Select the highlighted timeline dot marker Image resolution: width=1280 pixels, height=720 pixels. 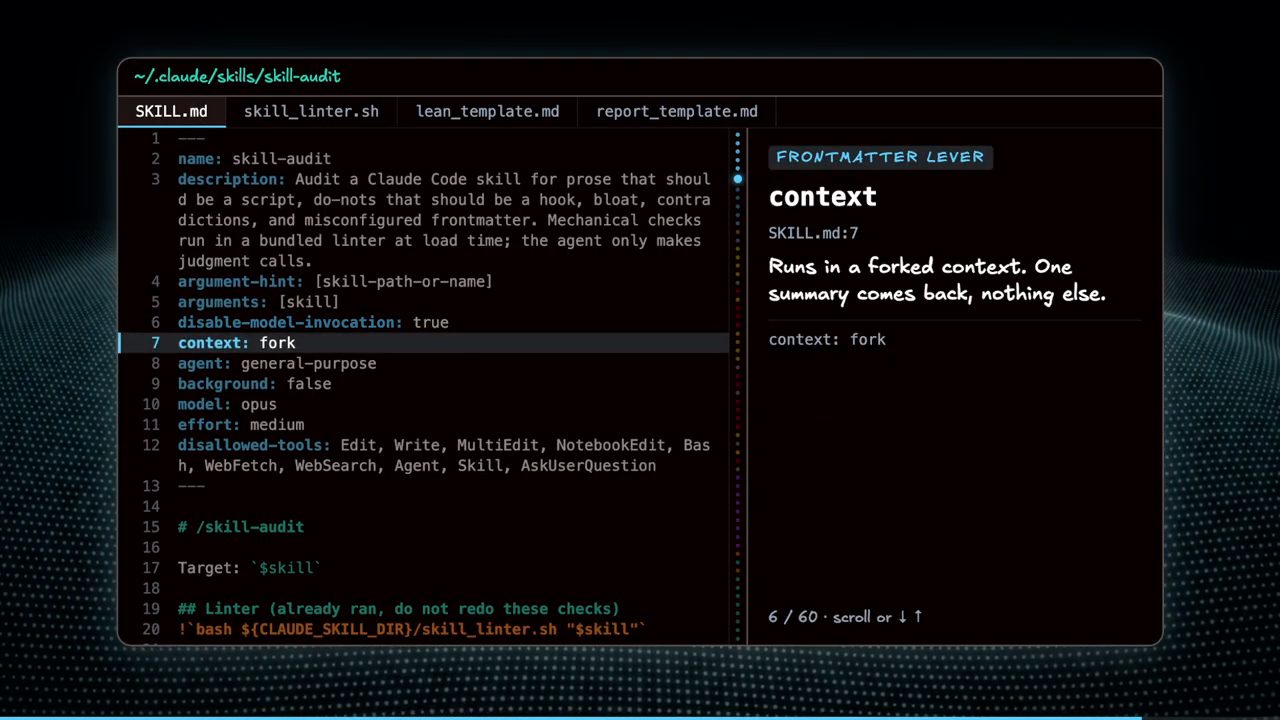[738, 179]
